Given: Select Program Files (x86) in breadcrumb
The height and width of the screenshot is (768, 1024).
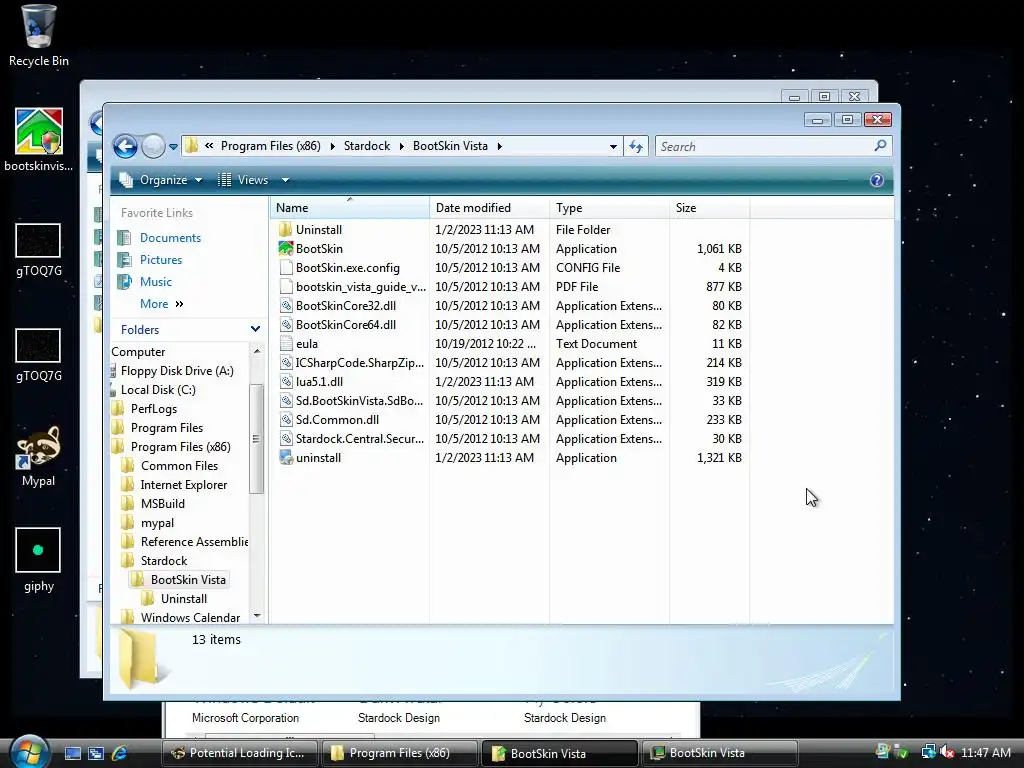Looking at the screenshot, I should tap(270, 146).
